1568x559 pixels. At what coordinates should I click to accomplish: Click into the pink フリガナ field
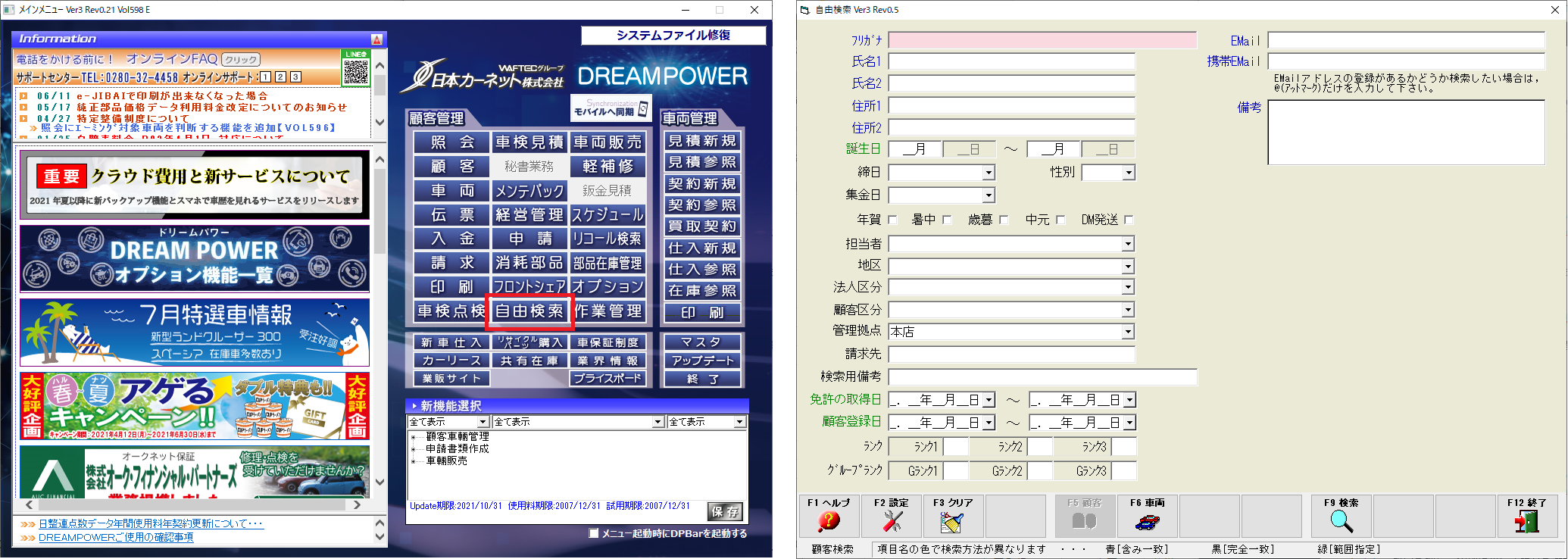click(x=1042, y=40)
